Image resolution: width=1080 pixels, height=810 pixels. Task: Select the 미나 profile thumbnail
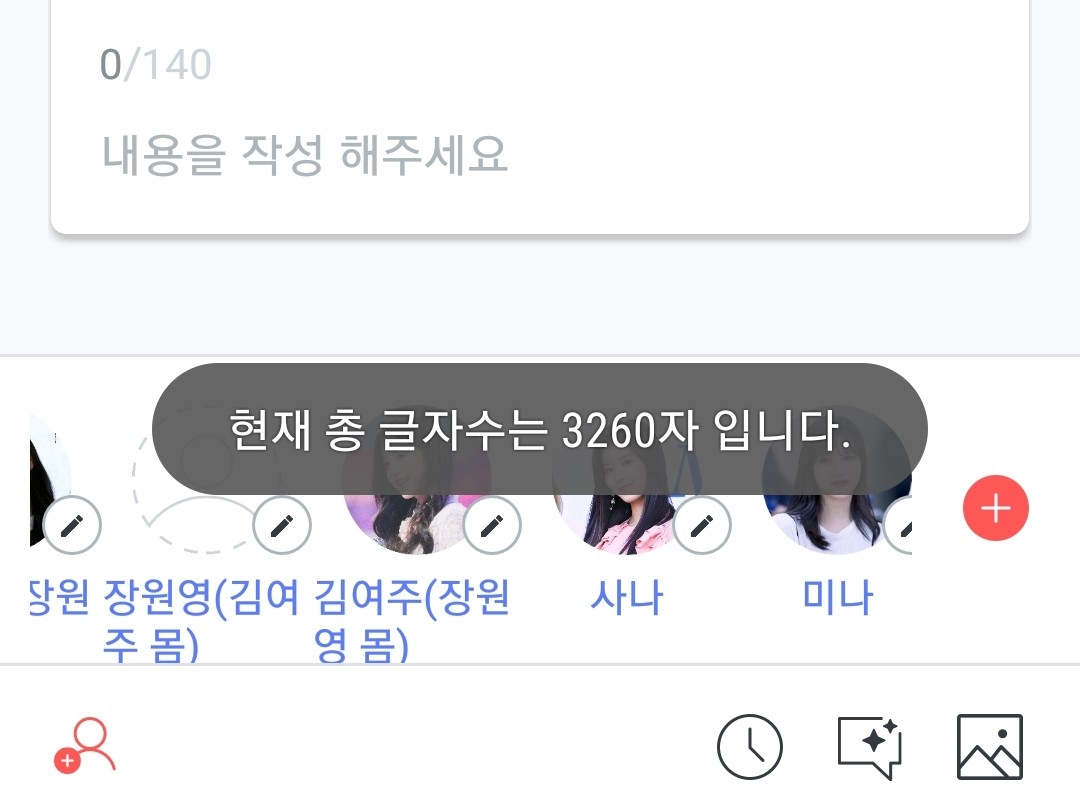point(837,480)
